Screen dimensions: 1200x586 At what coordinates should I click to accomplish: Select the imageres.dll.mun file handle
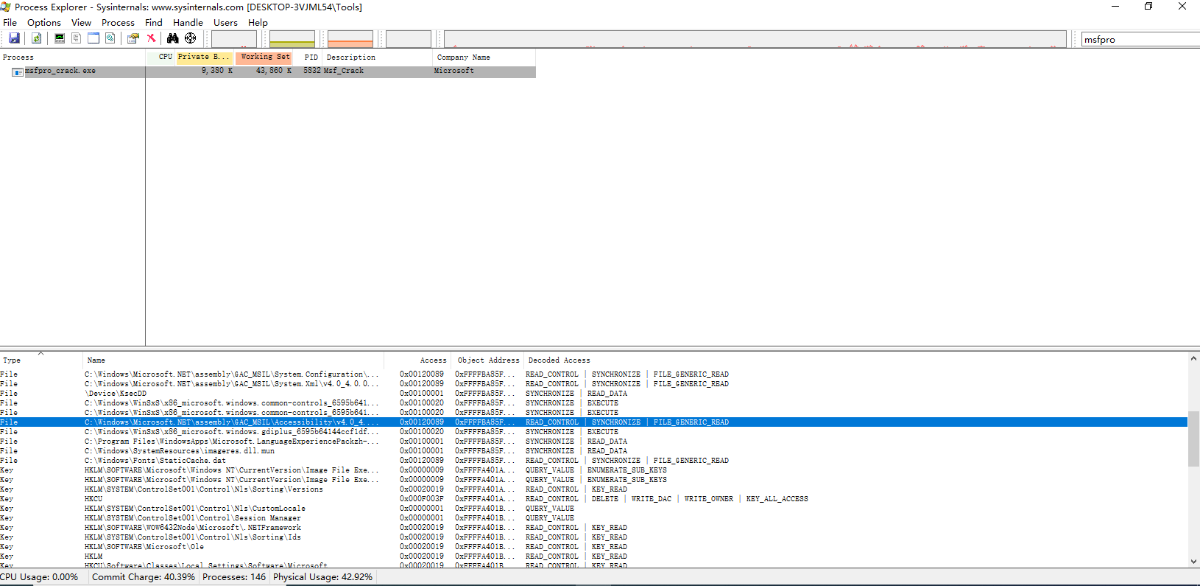point(593,451)
